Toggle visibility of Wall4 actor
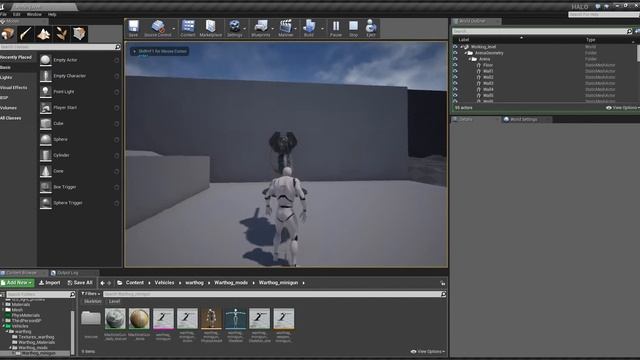This screenshot has width=640, height=360. pyautogui.click(x=455, y=89)
